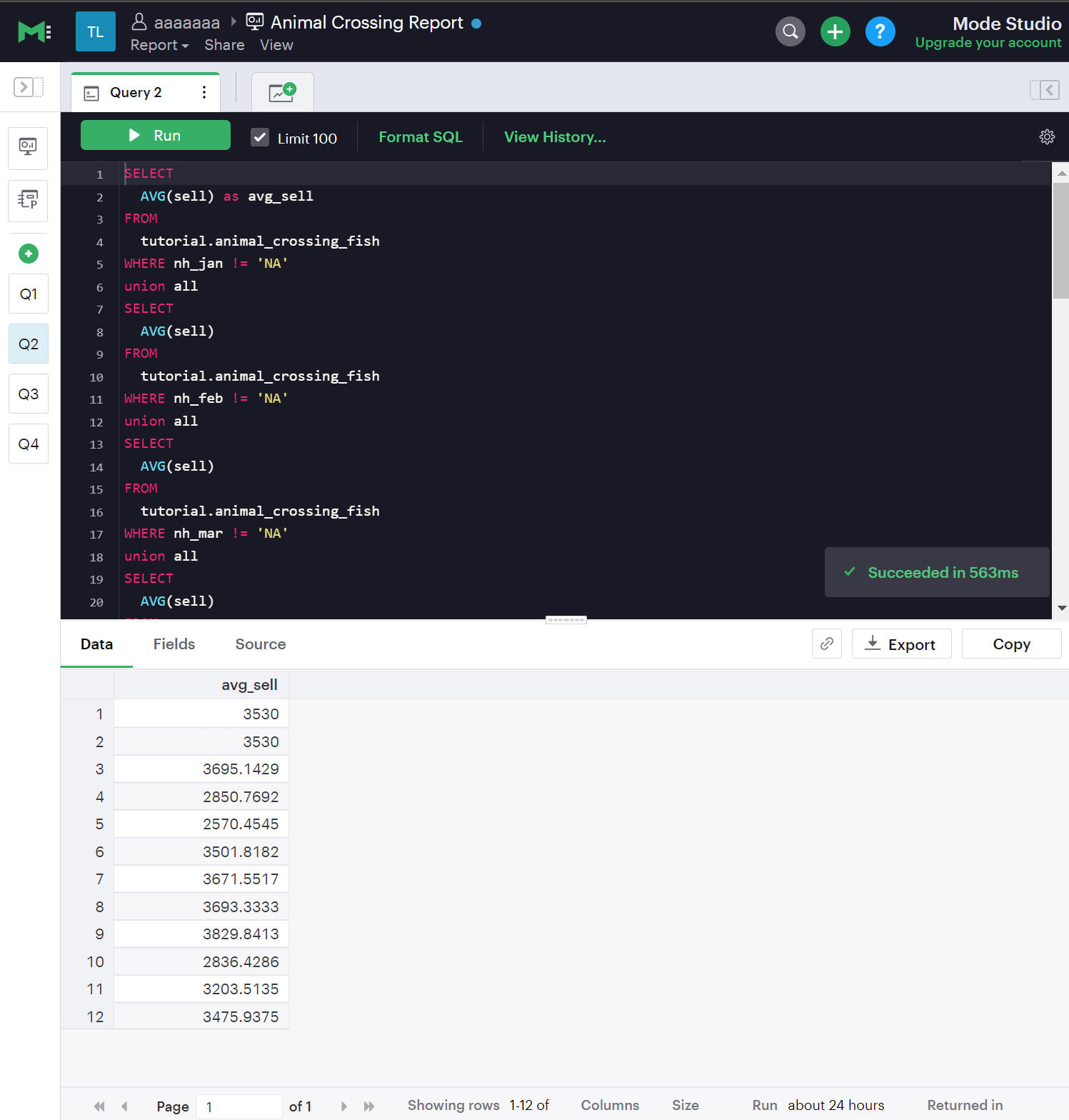Open Query 2 options three-dot menu
The image size is (1069, 1120).
tap(204, 92)
